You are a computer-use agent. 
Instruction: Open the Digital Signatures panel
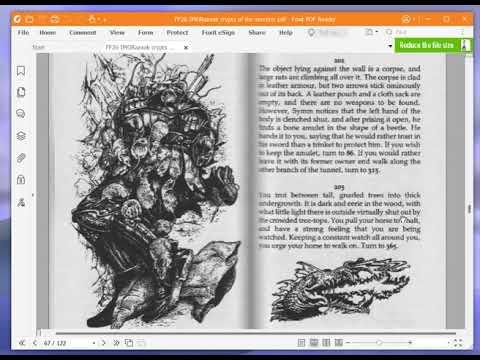click(x=21, y=202)
